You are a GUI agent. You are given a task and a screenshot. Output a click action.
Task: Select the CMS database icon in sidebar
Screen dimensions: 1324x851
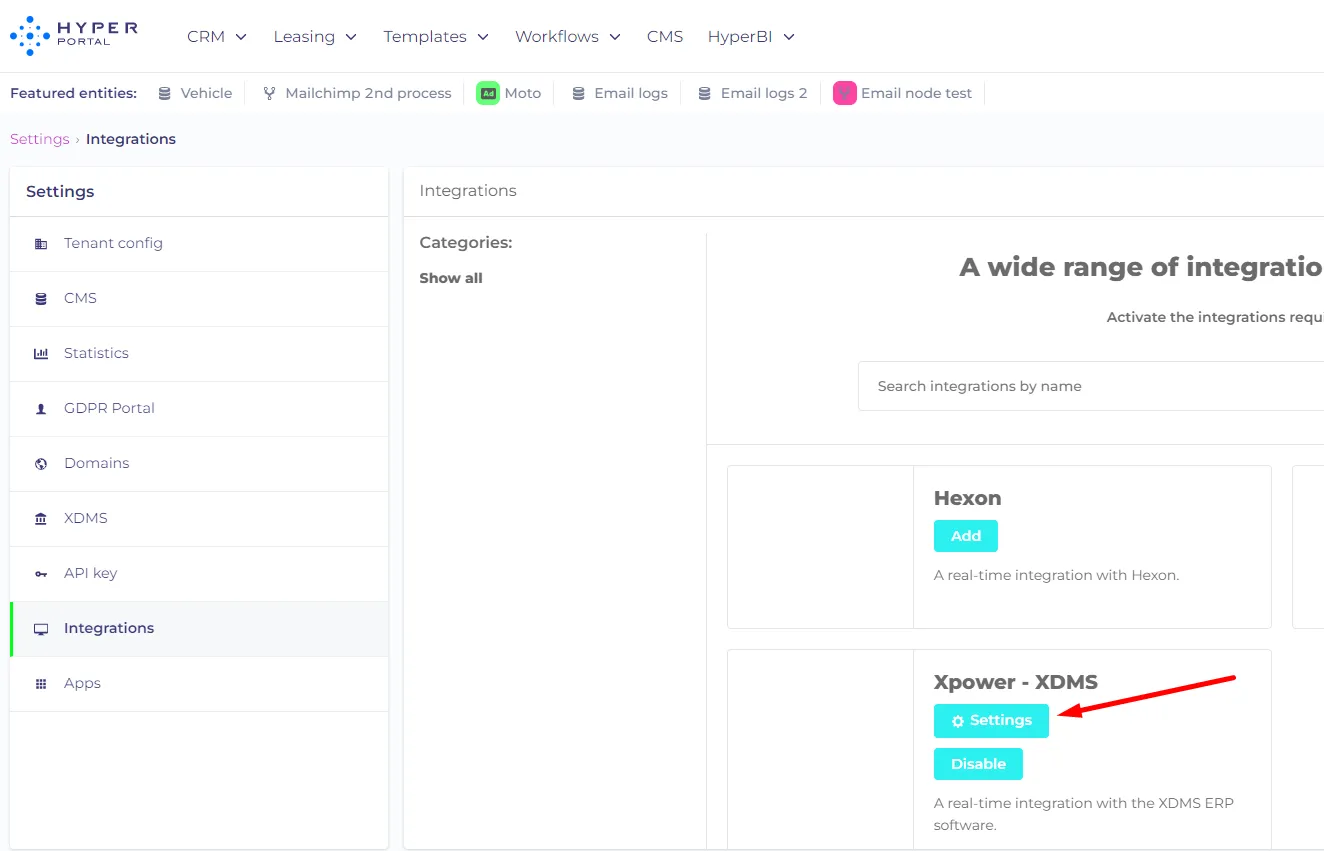pos(41,299)
